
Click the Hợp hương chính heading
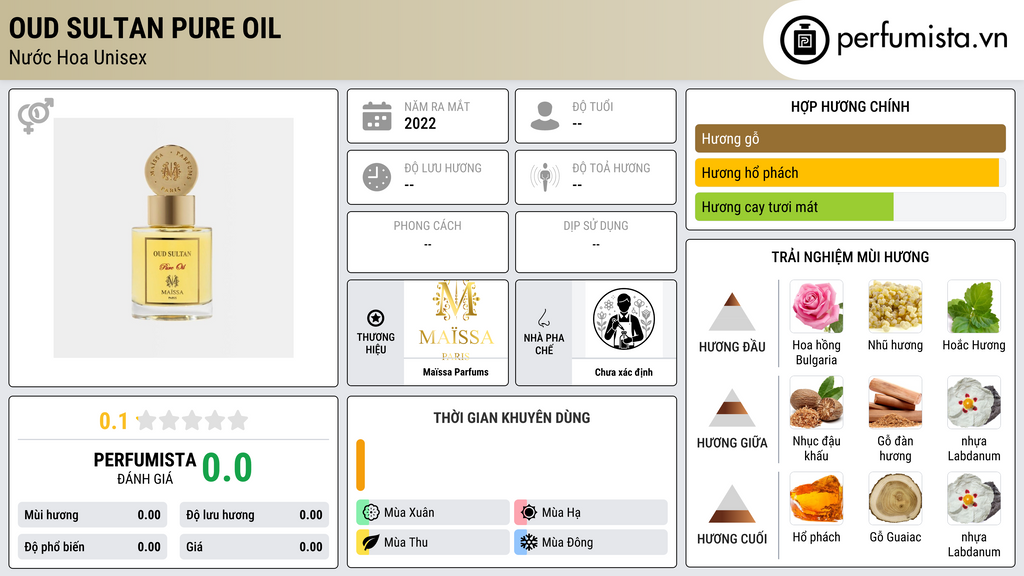(x=850, y=106)
